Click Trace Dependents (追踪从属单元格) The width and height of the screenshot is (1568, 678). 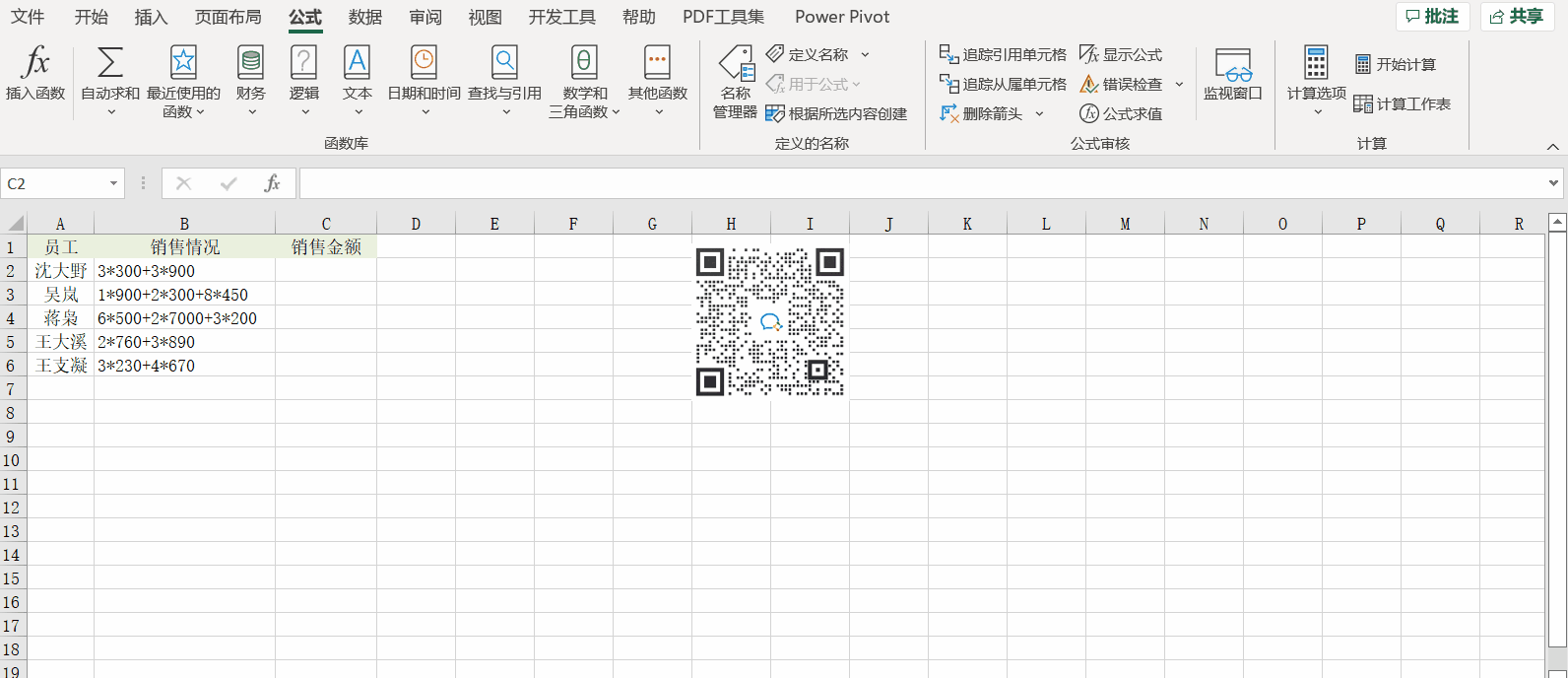[x=1003, y=84]
